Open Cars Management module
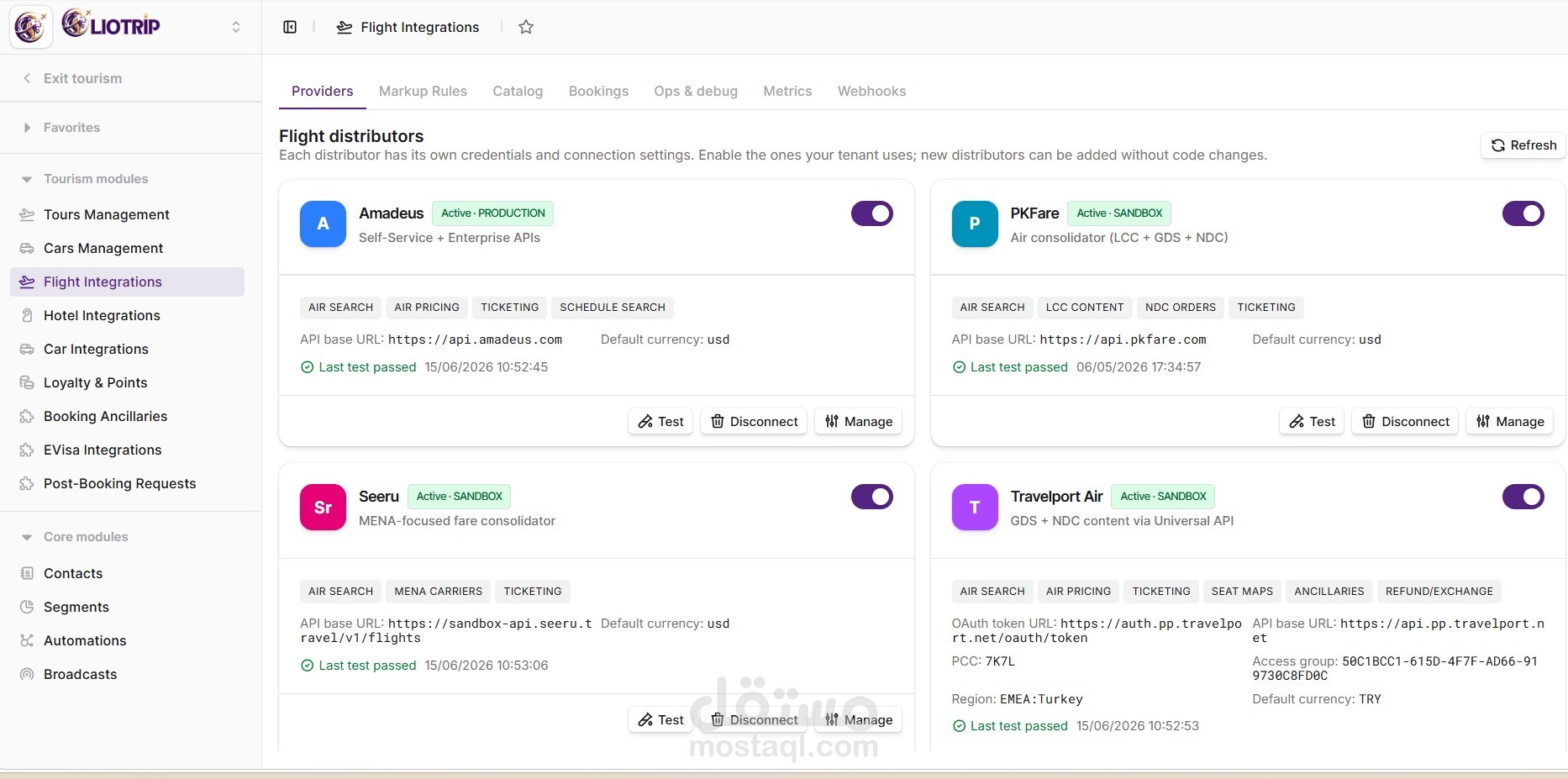Image resolution: width=1568 pixels, height=779 pixels. tap(127, 248)
